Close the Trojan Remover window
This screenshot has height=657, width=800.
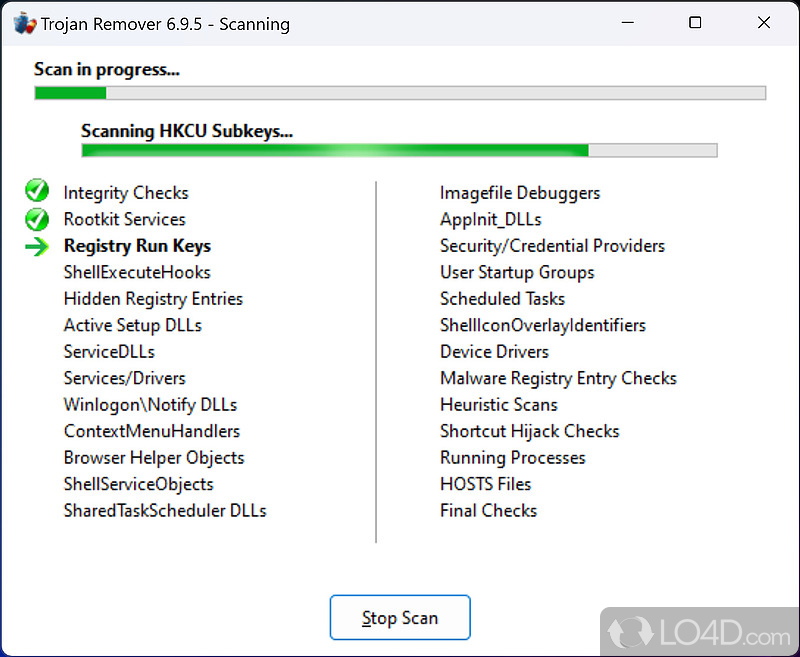[x=764, y=23]
